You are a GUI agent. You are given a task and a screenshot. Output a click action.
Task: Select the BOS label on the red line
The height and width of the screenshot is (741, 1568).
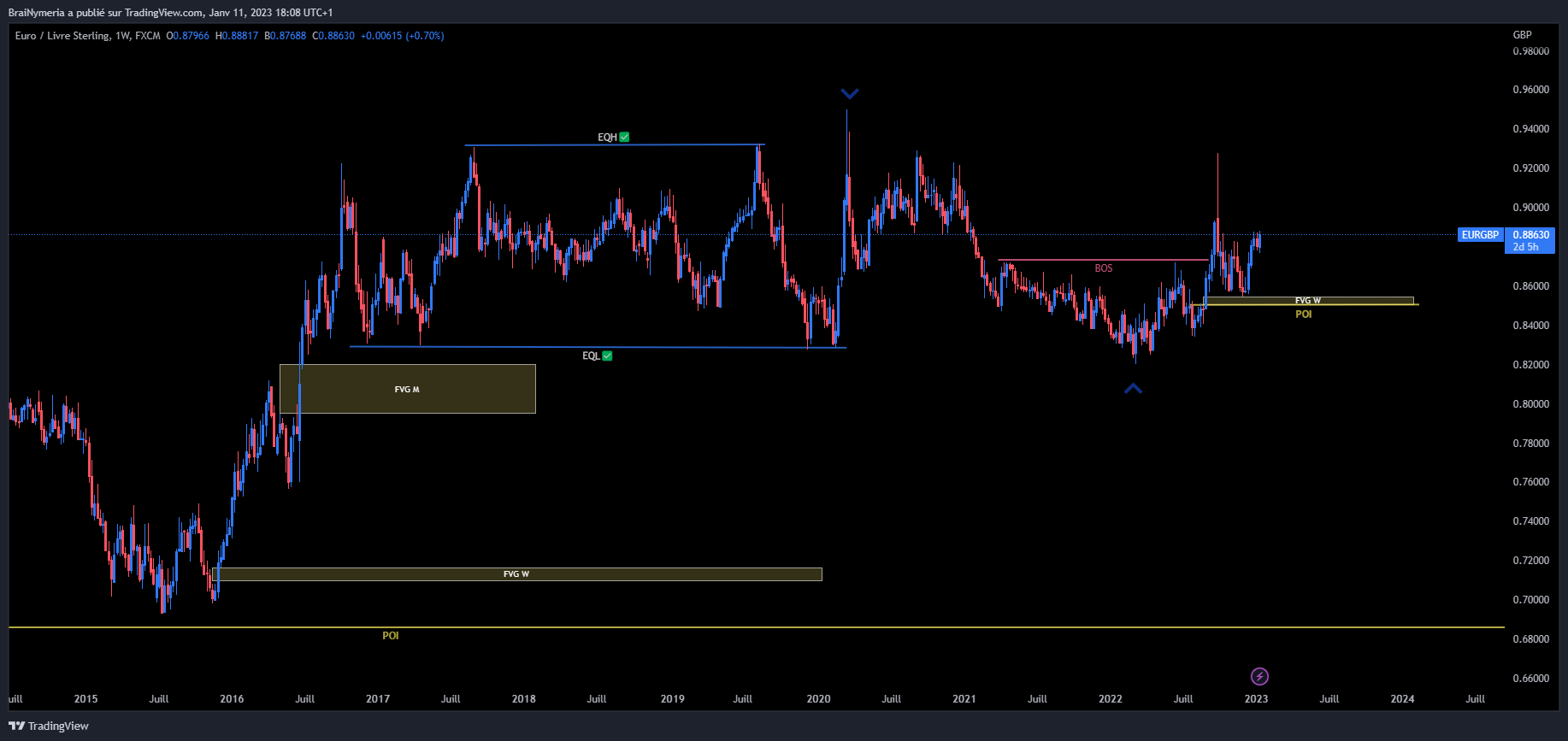click(x=1104, y=268)
